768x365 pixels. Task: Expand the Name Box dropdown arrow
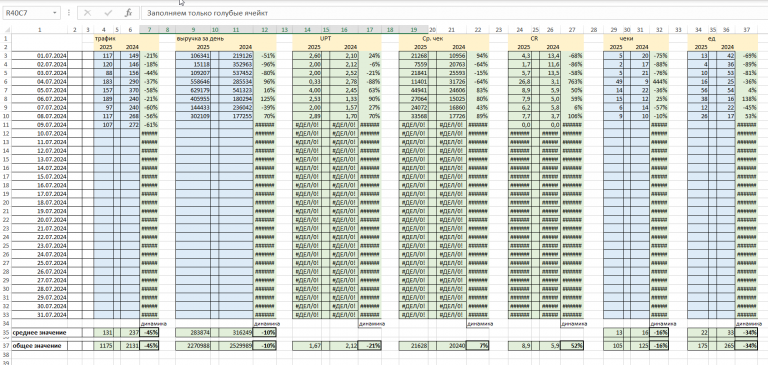coord(54,13)
